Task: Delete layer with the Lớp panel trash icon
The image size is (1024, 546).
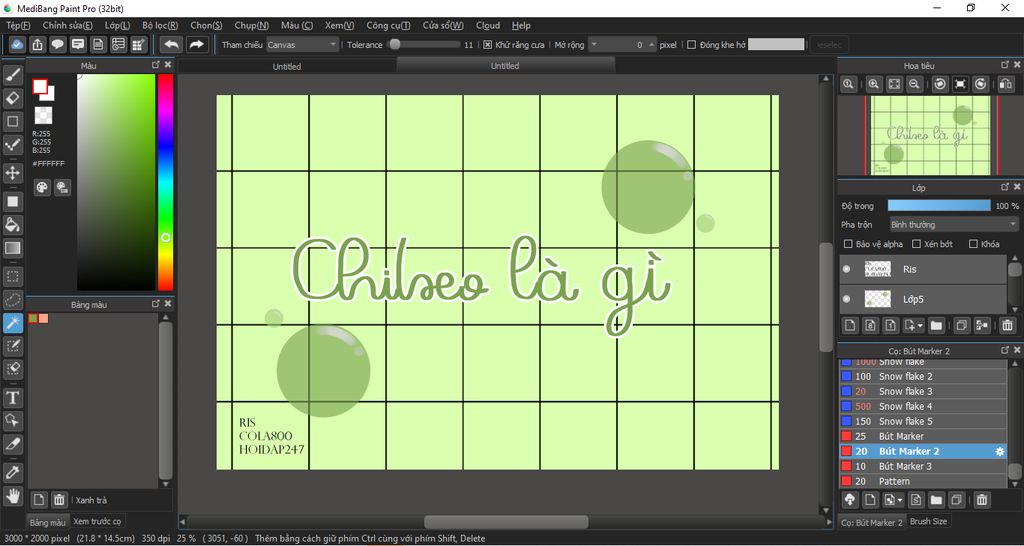Action: tap(1007, 325)
